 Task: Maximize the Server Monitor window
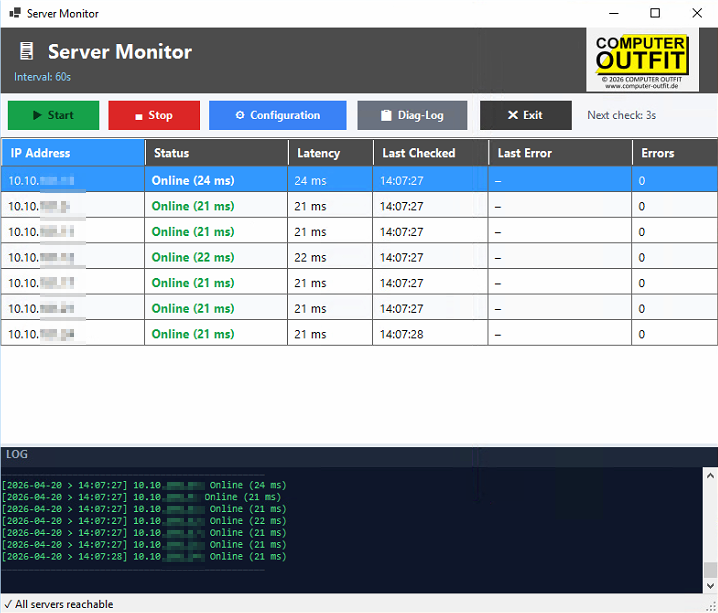click(655, 13)
